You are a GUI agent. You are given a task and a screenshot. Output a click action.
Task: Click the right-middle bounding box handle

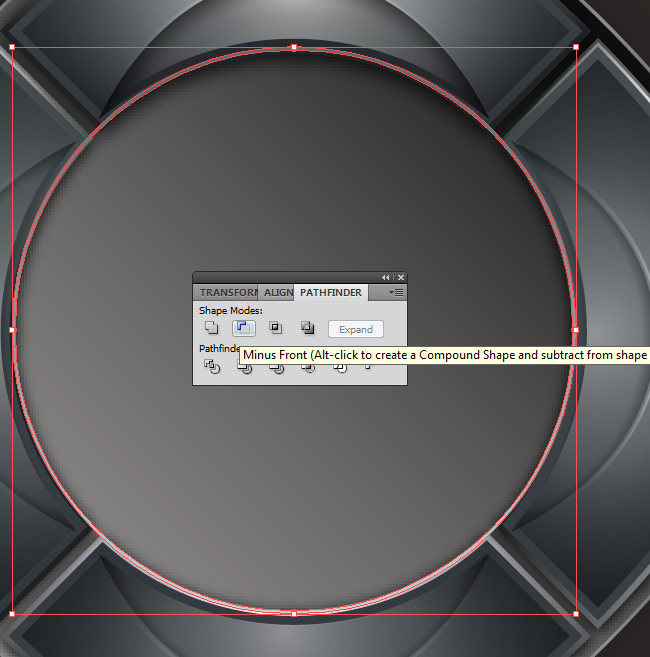(576, 330)
